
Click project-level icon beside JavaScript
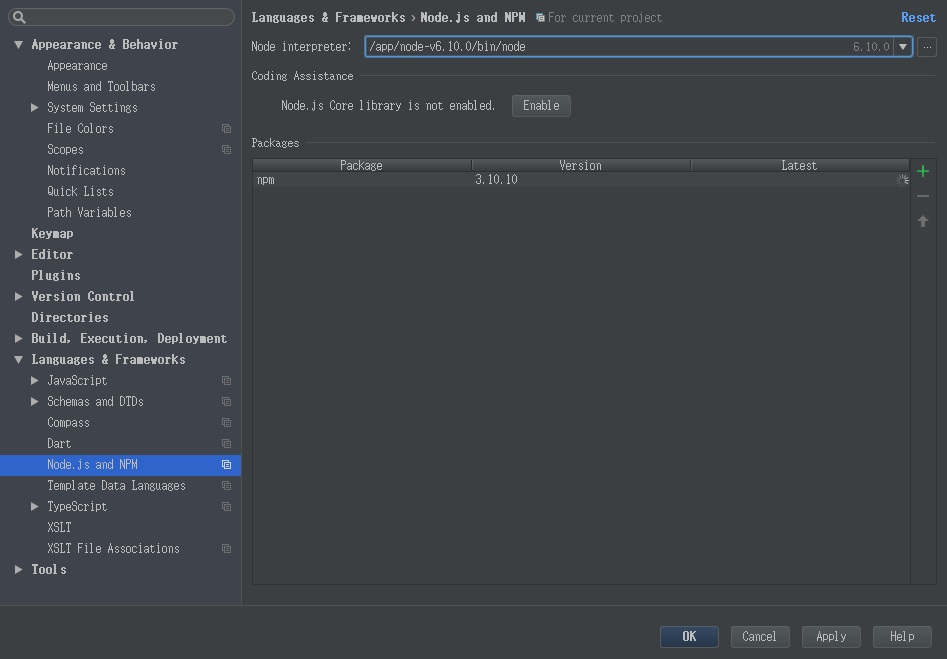(226, 381)
